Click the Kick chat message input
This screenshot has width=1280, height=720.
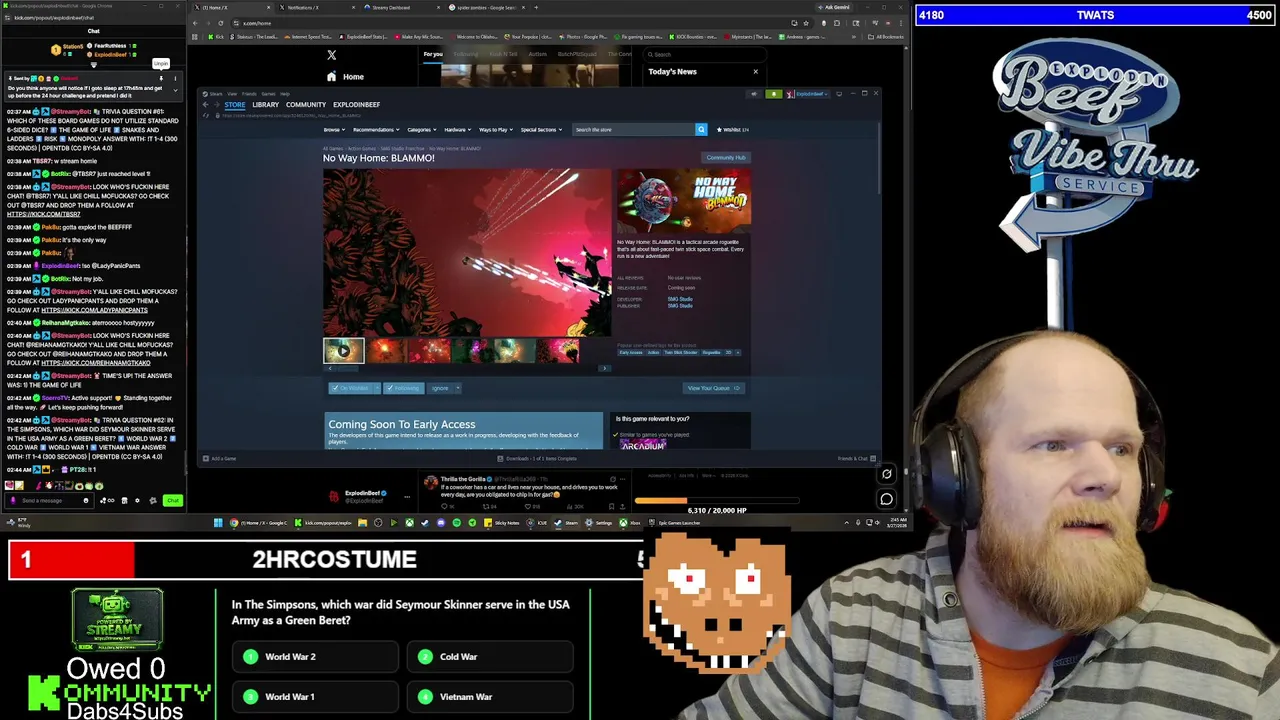pos(48,500)
